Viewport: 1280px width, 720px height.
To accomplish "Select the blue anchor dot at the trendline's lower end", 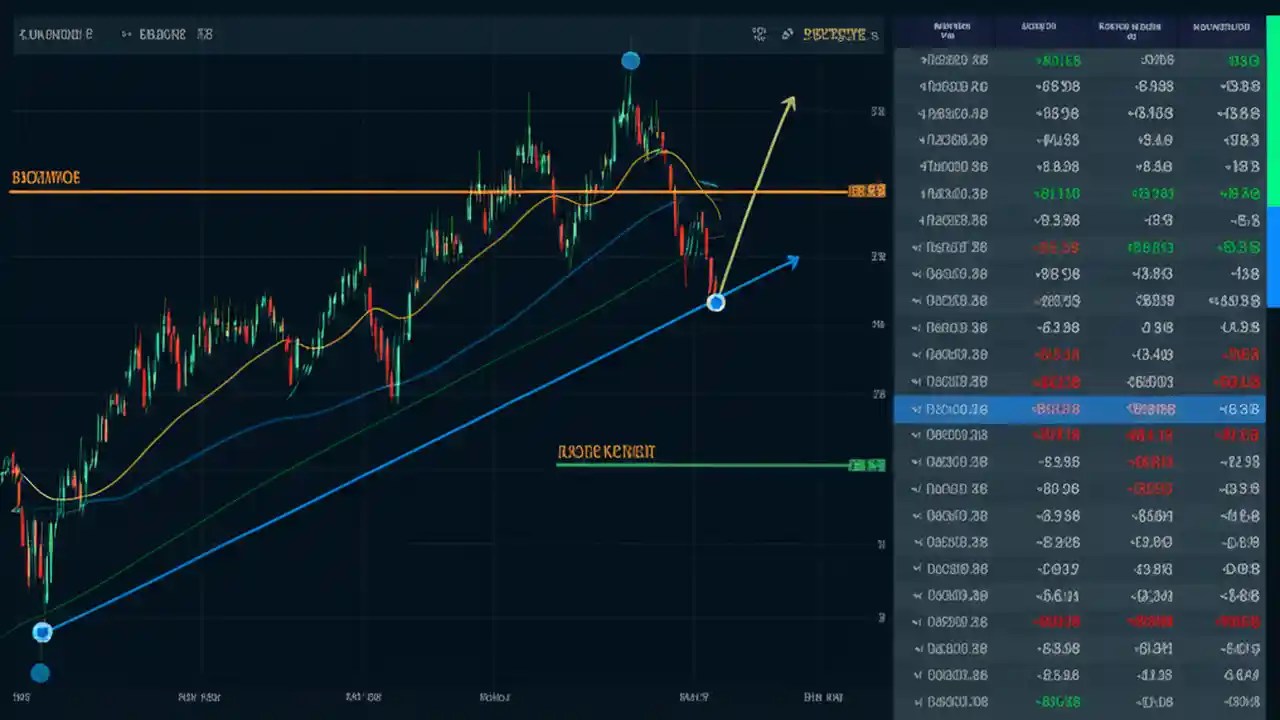I will tap(42, 631).
